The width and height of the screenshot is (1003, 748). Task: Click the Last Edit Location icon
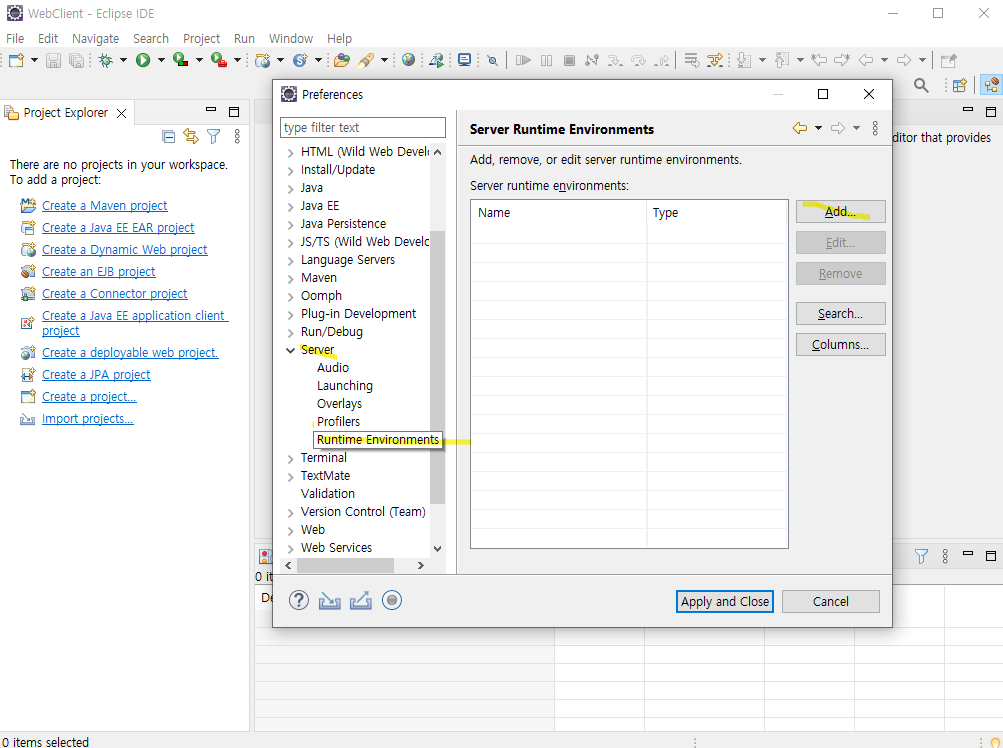(x=819, y=60)
